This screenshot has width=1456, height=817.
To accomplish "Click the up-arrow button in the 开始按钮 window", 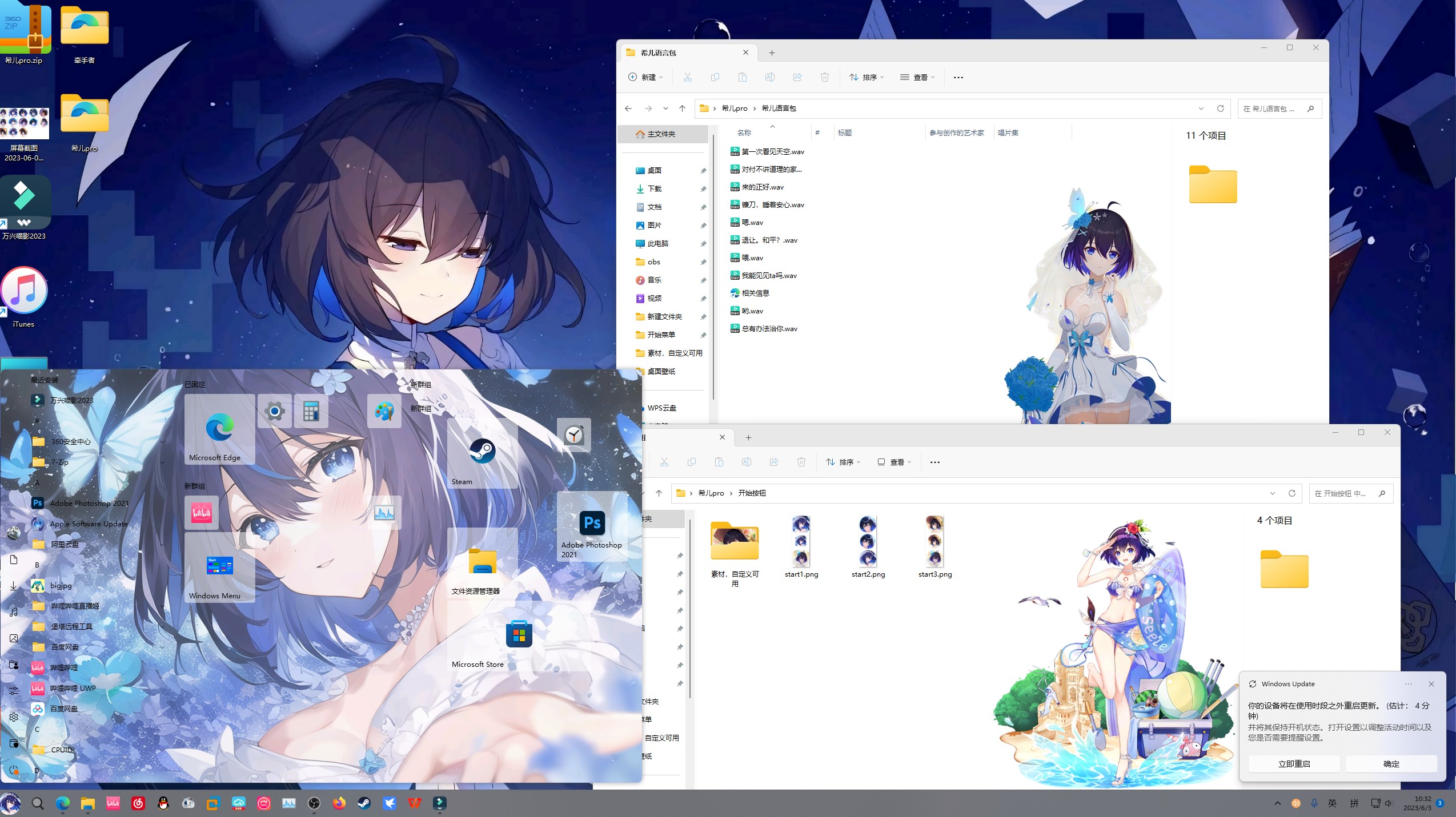I will pos(659,493).
